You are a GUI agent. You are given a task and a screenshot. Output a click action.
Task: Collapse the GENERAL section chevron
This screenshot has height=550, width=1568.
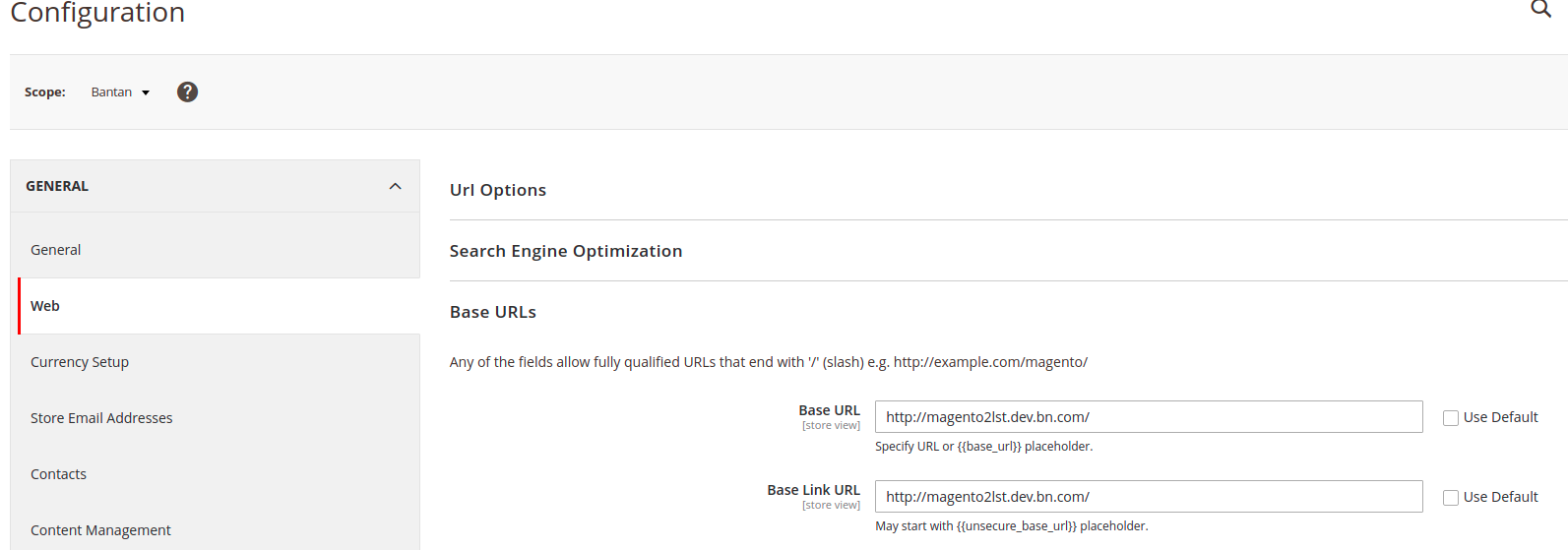coord(395,186)
